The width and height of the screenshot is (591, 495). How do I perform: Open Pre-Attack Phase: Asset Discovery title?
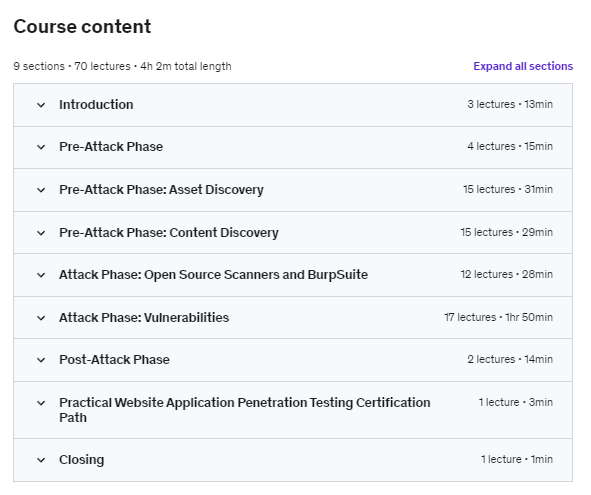point(161,190)
